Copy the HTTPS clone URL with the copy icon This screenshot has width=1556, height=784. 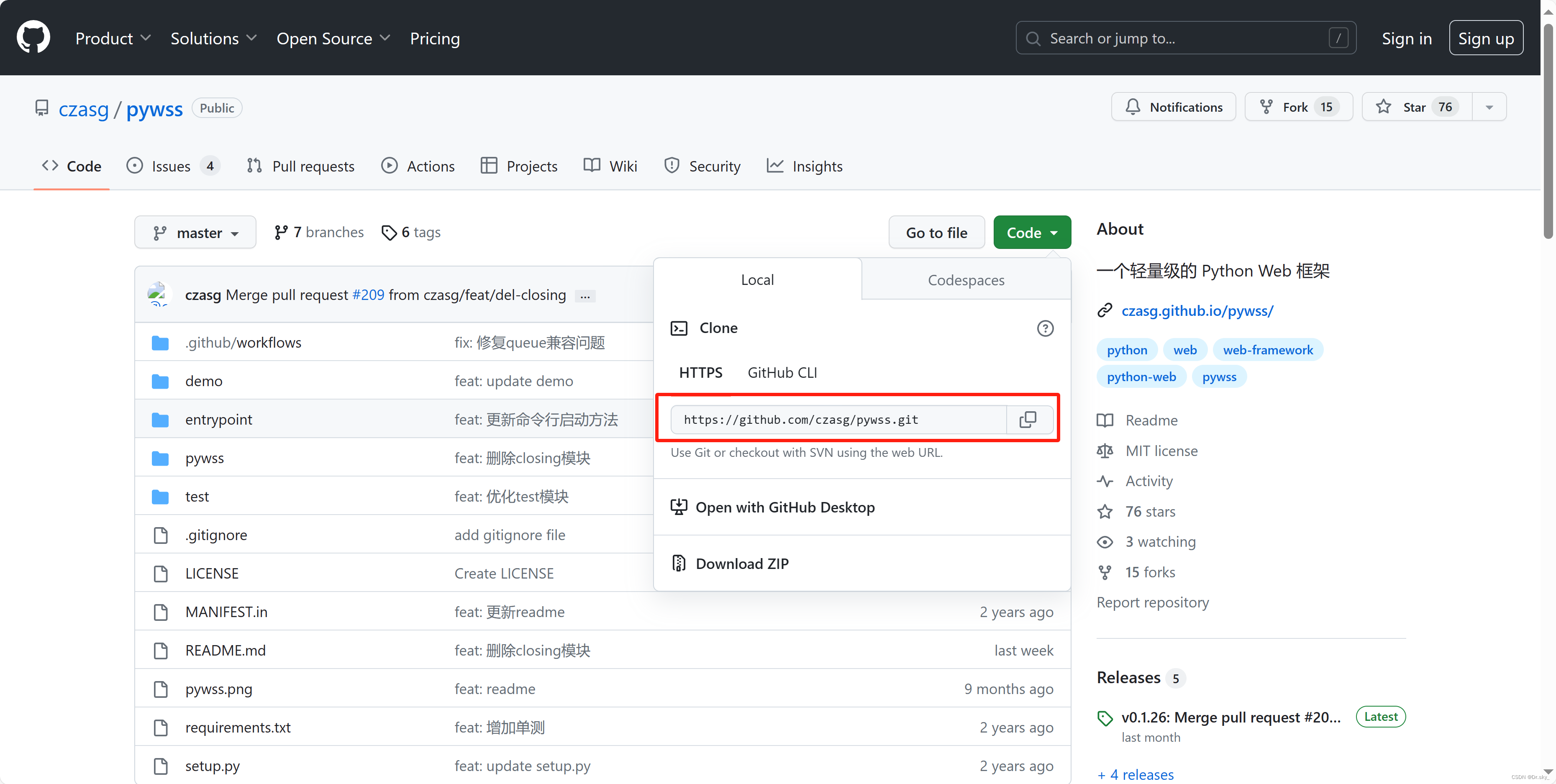[x=1028, y=419]
